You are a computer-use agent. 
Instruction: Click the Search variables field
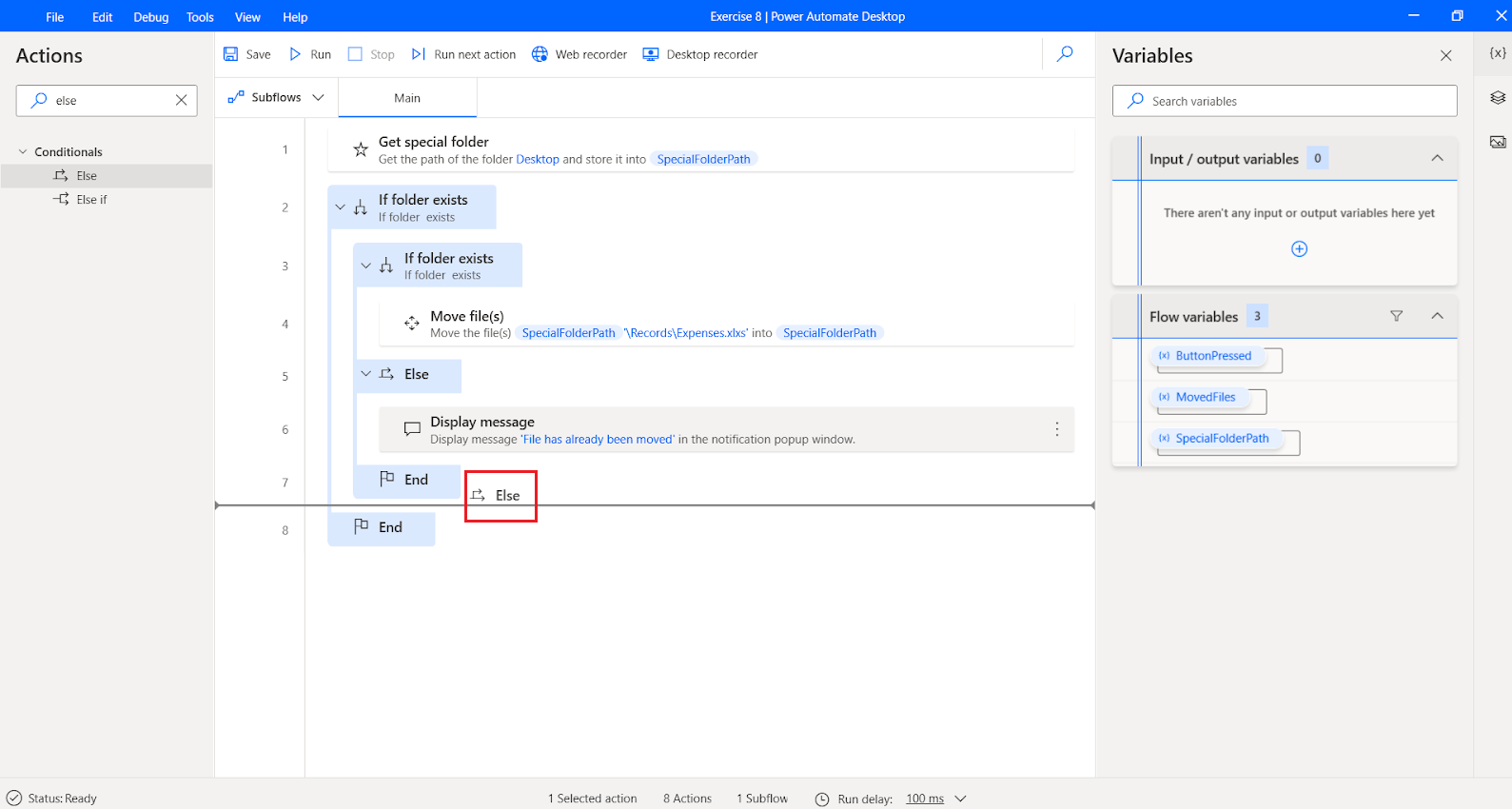[x=1285, y=101]
